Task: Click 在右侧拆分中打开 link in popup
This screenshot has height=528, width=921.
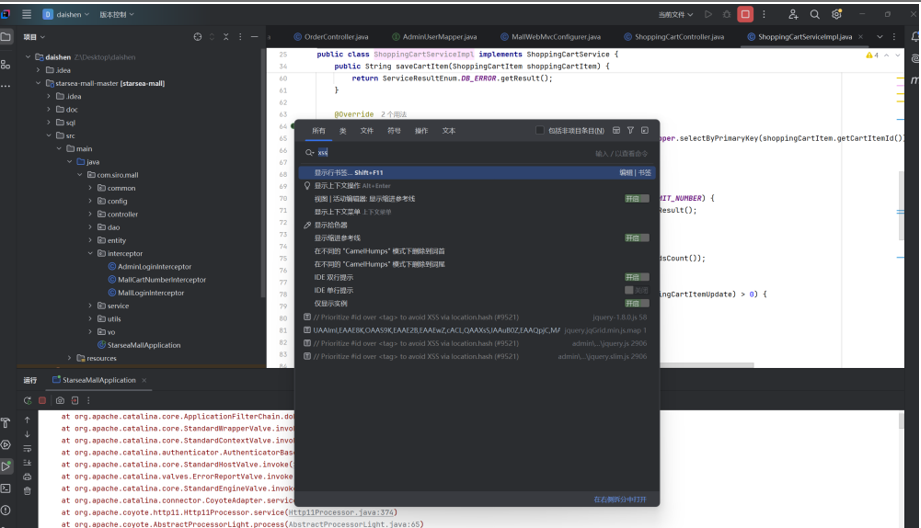Action: tap(620, 499)
